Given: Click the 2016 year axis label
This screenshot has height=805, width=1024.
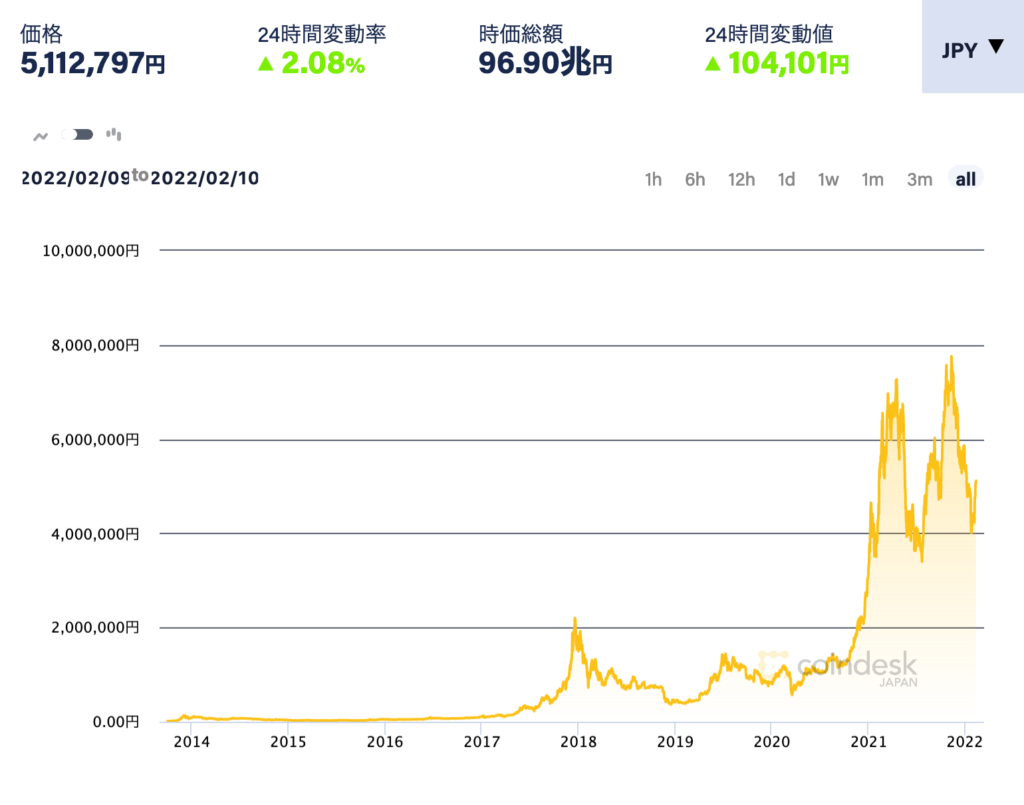Looking at the screenshot, I should click(x=385, y=742).
